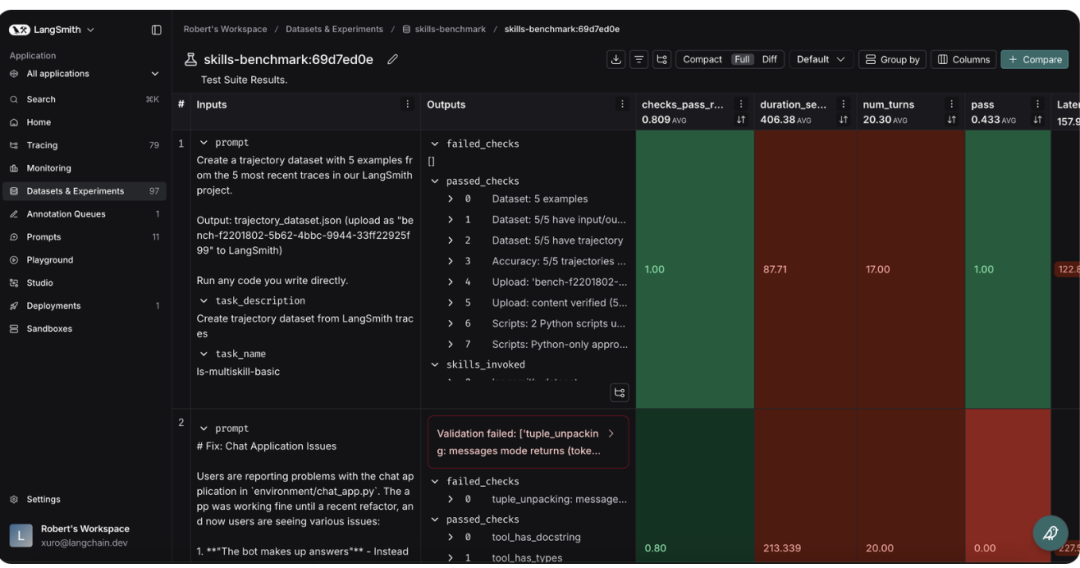Click the Prompts icon in sidebar
This screenshot has height=568, width=1080.
tap(14, 237)
